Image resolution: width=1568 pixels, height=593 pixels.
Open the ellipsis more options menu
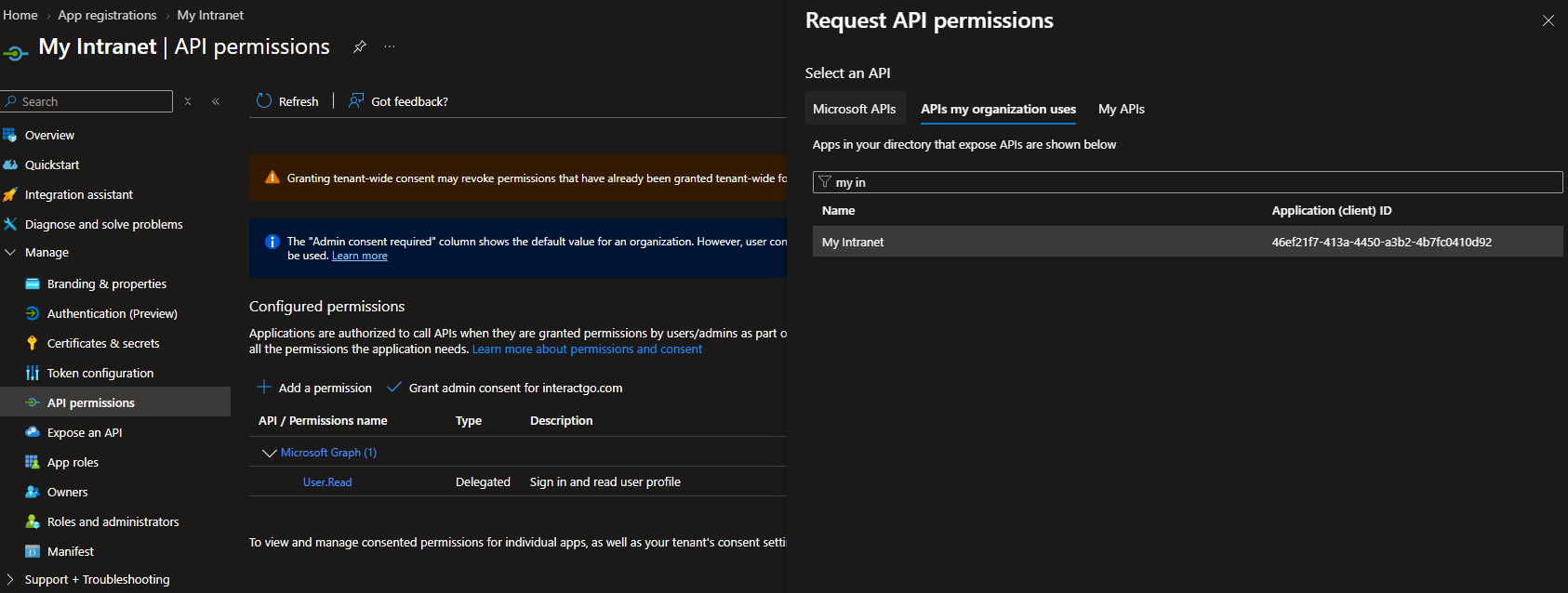point(390,46)
